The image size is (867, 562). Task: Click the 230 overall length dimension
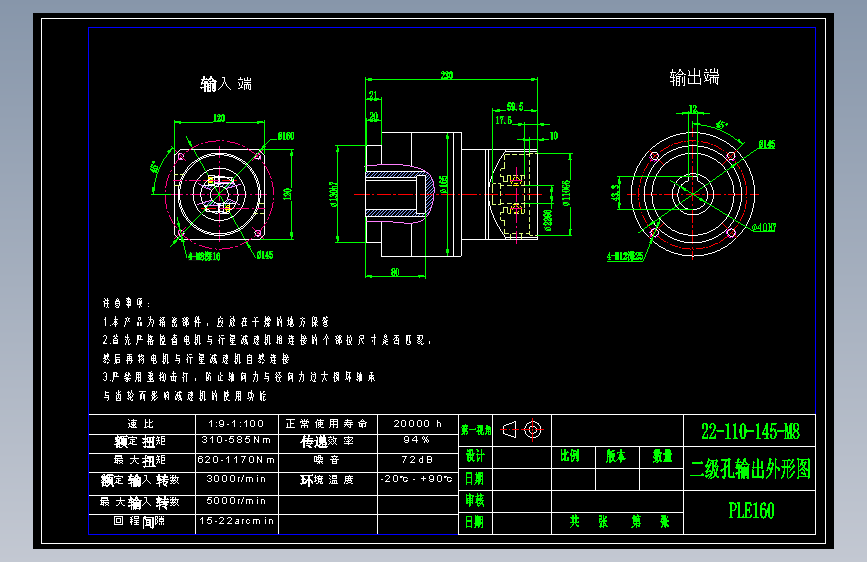pos(447,75)
